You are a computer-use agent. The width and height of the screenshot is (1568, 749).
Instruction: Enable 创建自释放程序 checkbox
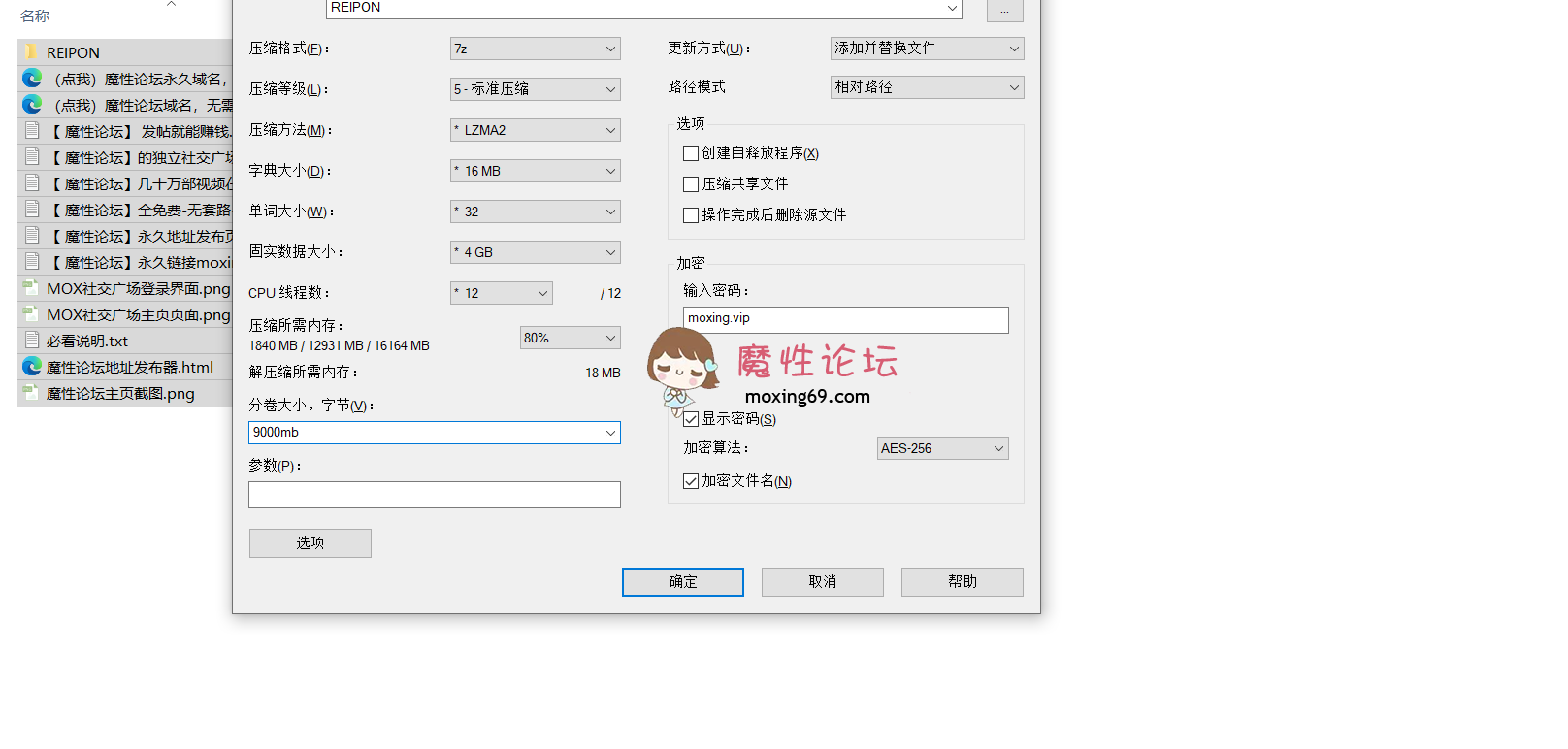tap(691, 153)
